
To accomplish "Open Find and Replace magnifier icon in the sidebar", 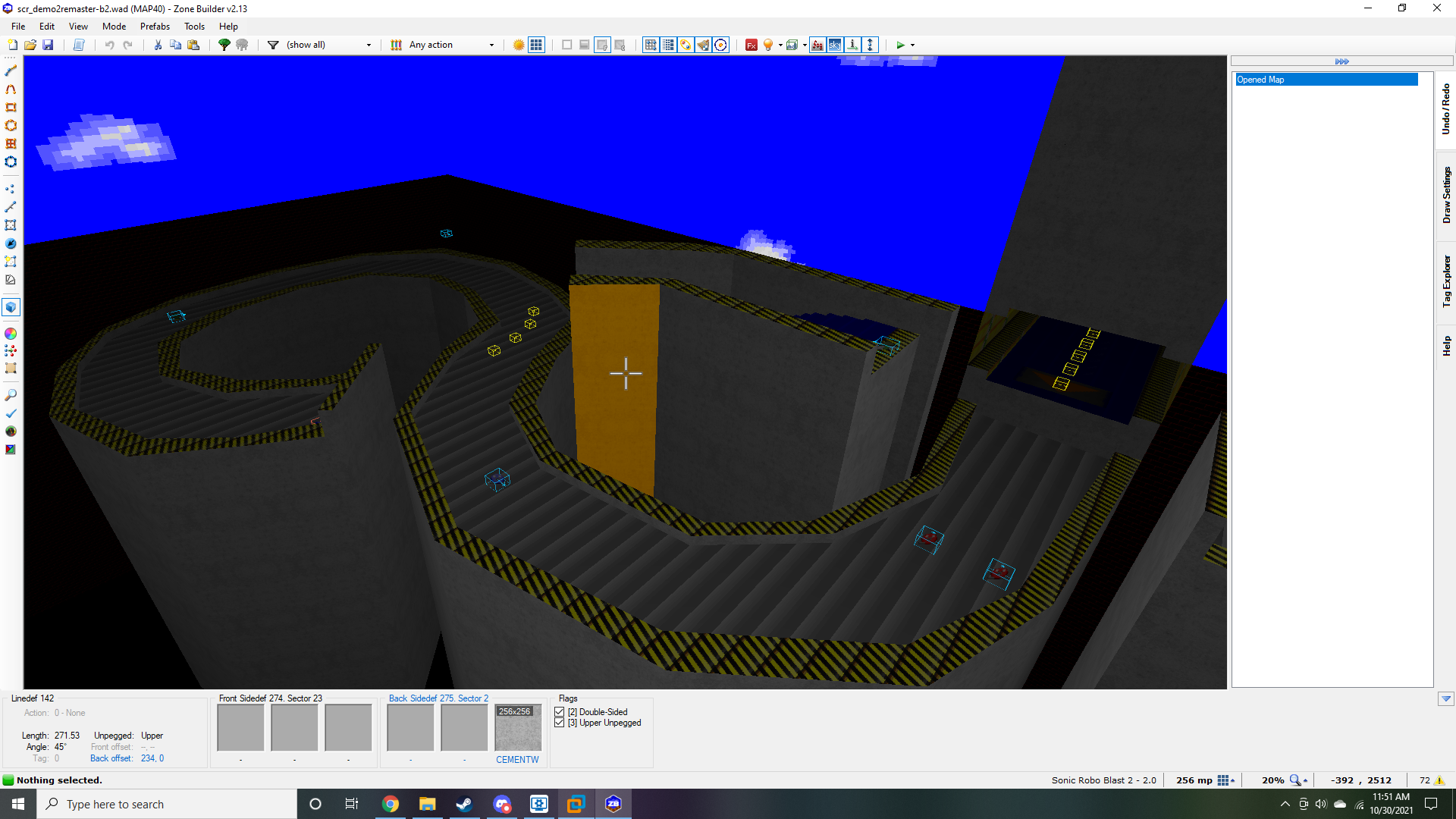I will (11, 395).
